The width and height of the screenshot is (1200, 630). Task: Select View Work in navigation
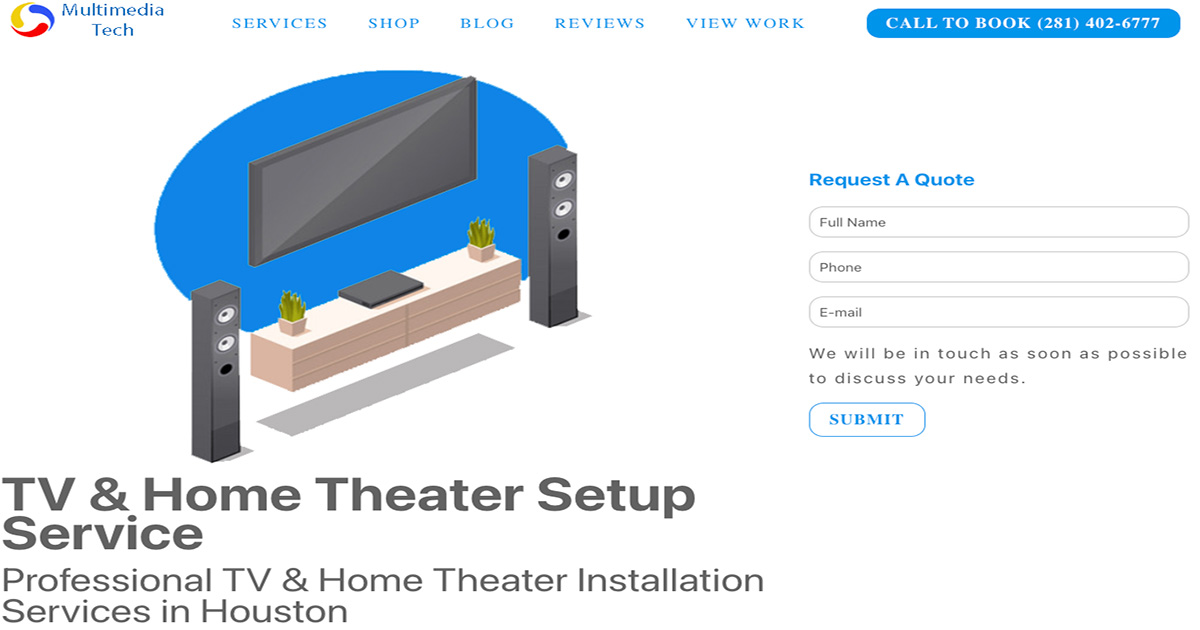tap(745, 23)
